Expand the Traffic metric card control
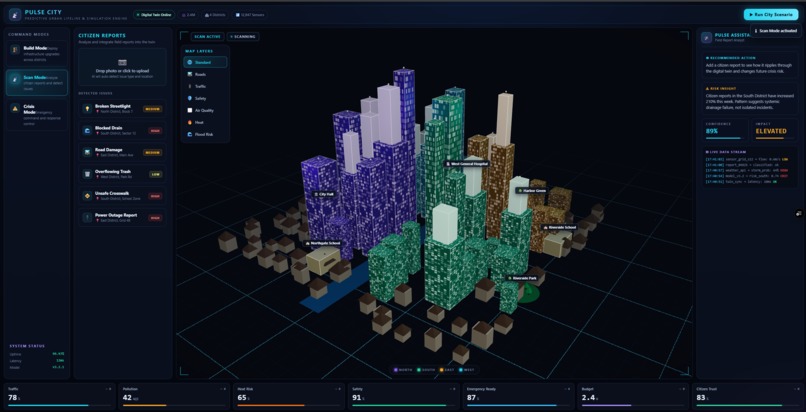 click(x=108, y=389)
